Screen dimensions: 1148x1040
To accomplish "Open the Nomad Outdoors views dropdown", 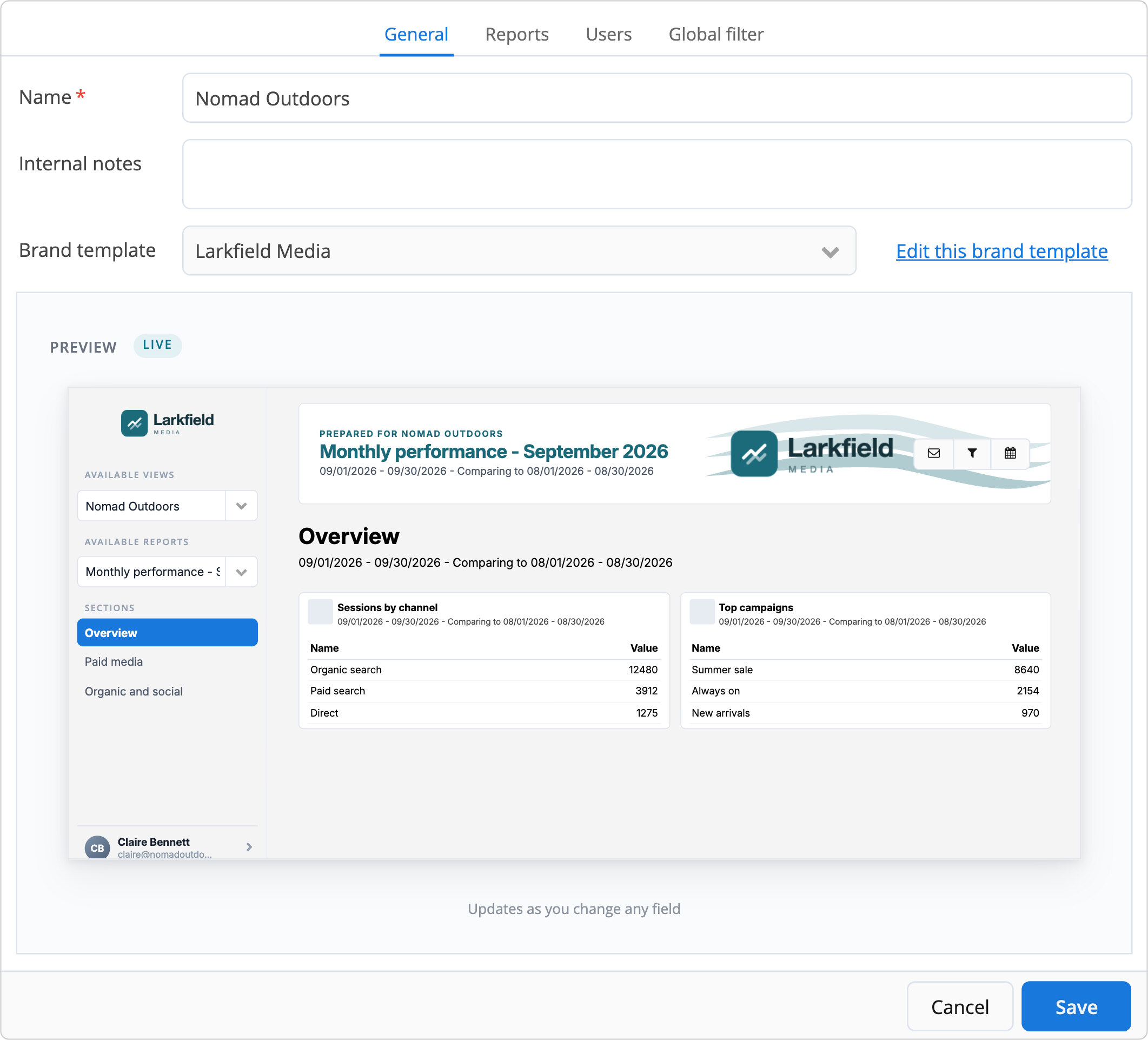I will click(168, 506).
